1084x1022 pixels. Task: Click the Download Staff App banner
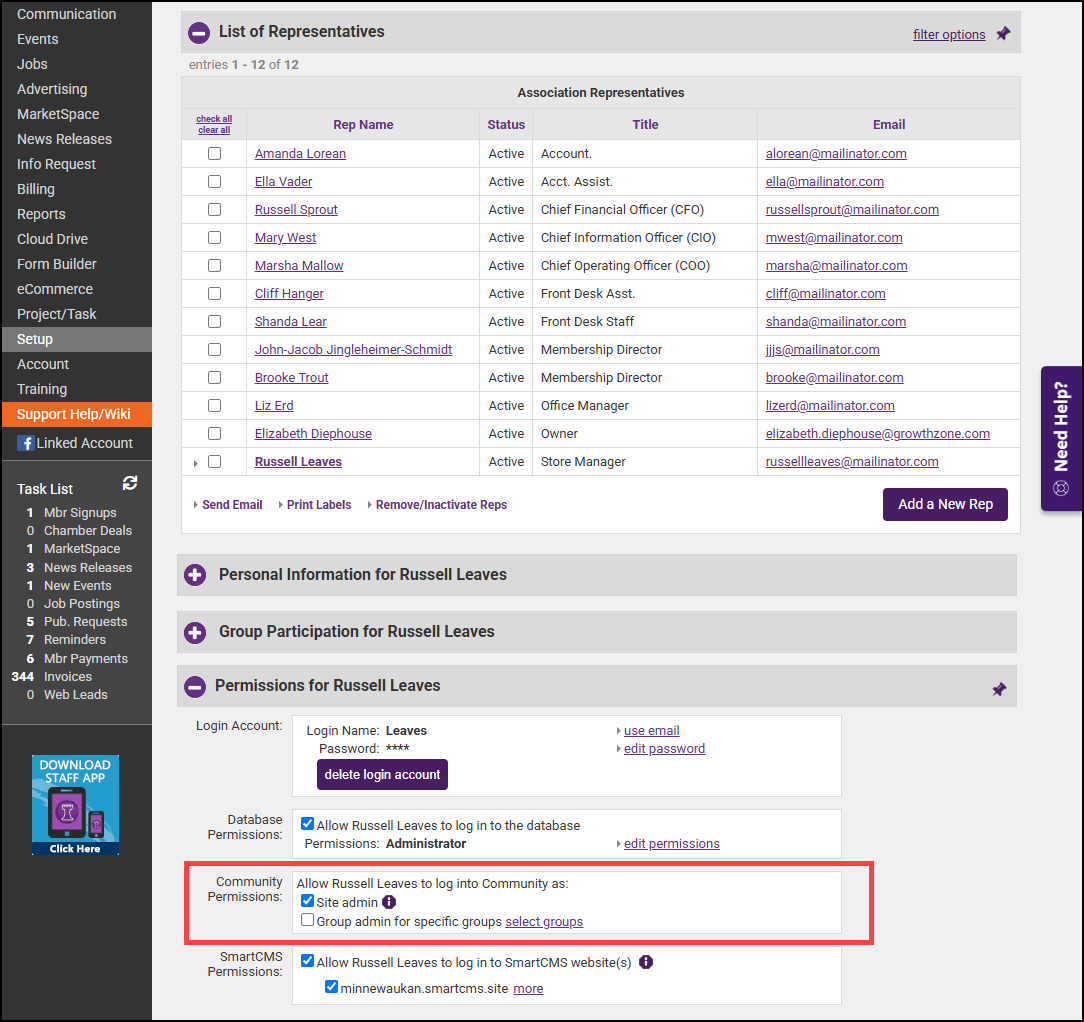(75, 805)
